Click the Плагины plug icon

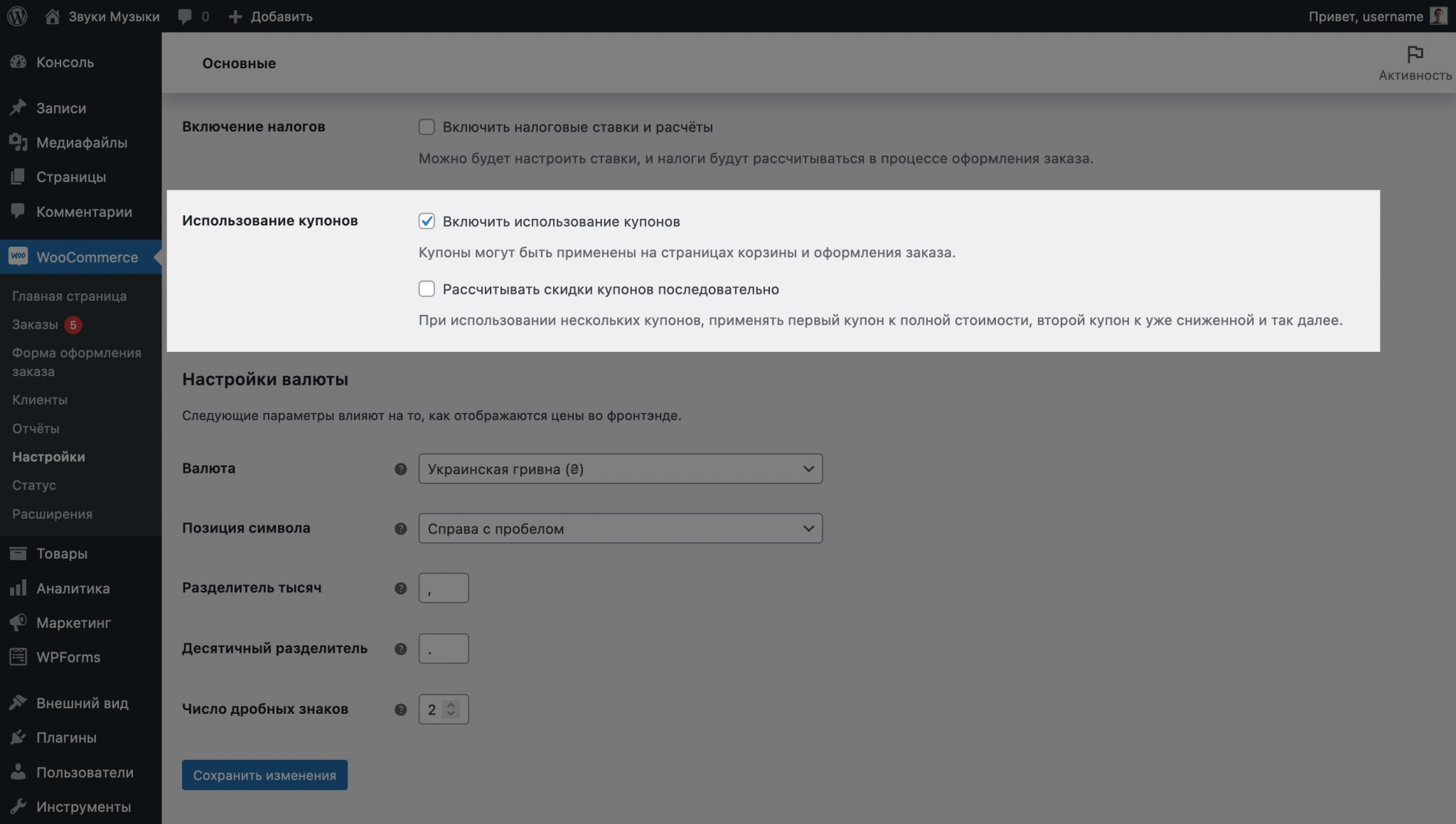tap(18, 737)
